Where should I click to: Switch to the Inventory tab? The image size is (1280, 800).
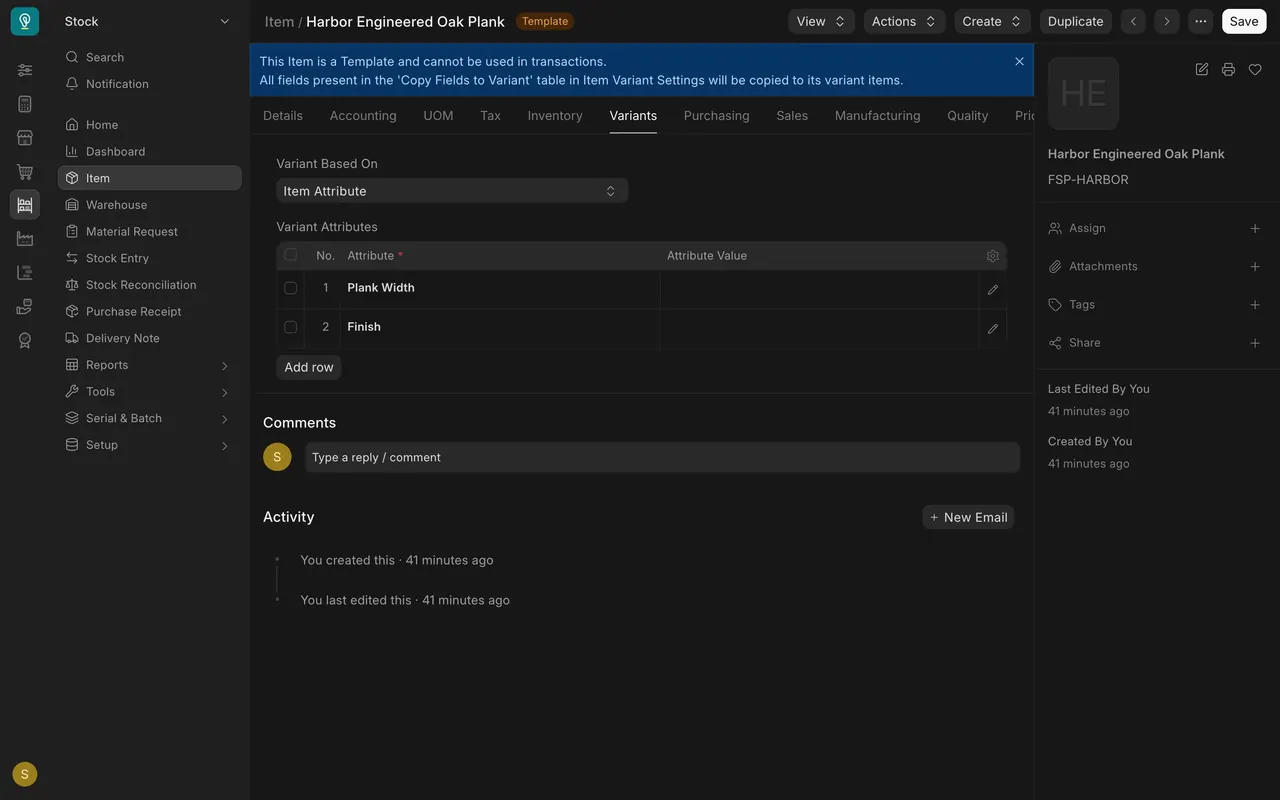[x=555, y=116]
